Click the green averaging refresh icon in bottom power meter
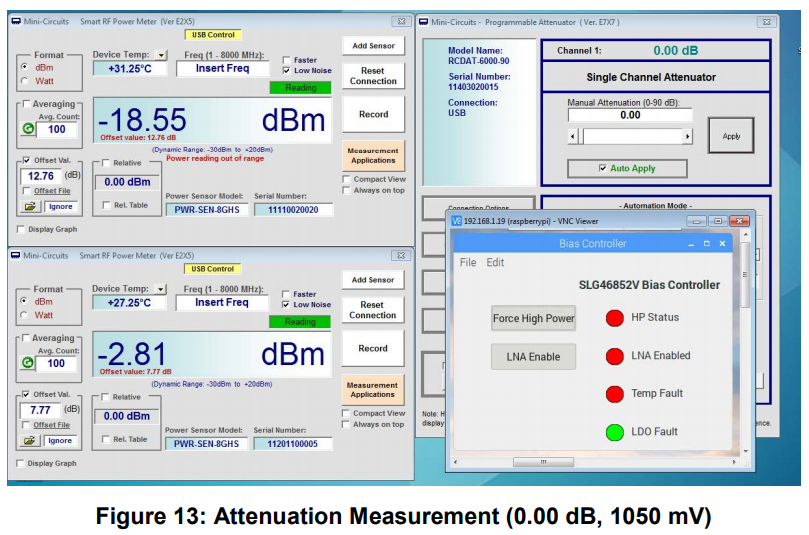The height and width of the screenshot is (535, 809). click(27, 363)
